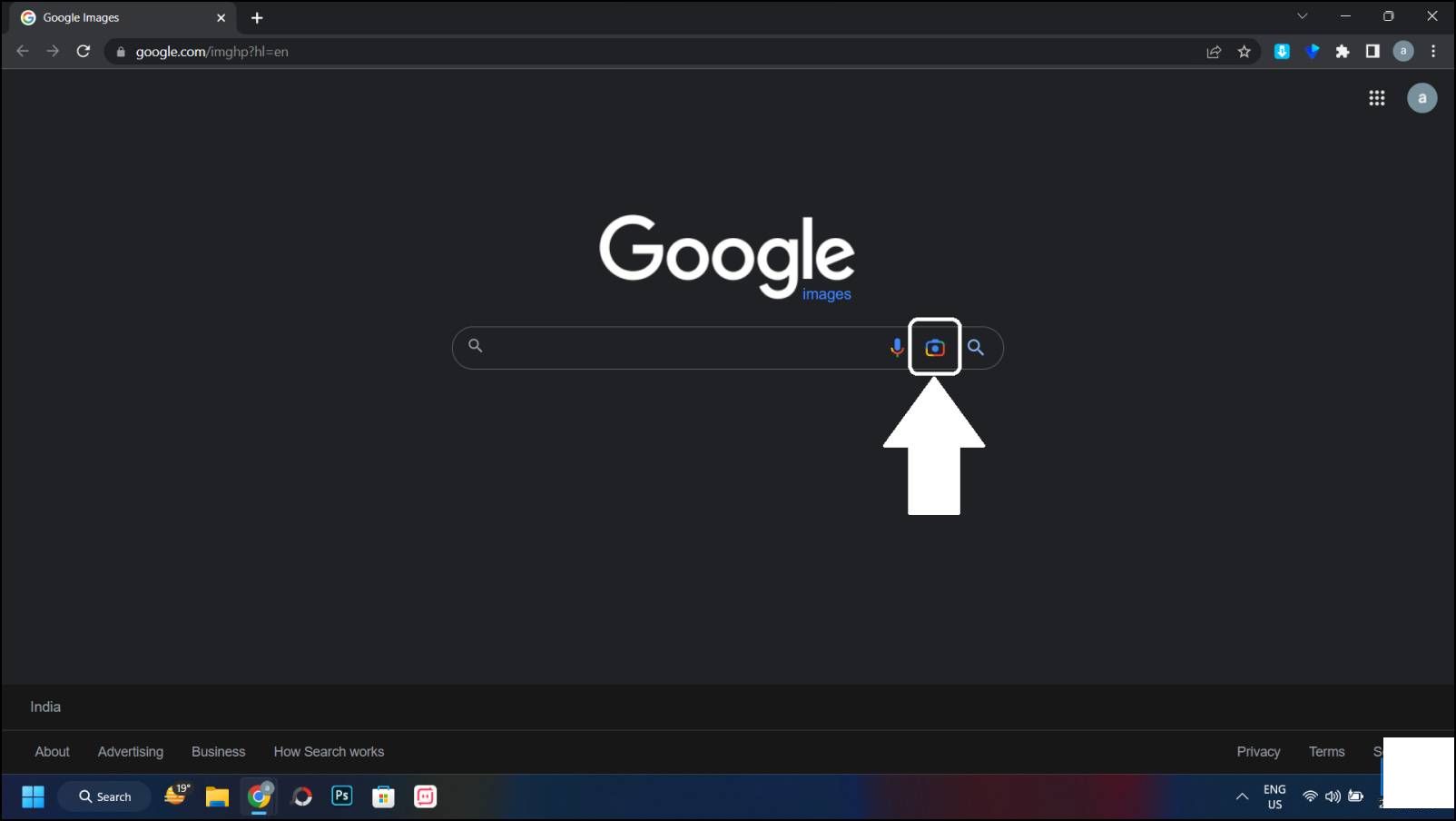Toggle the Chrome side panel
The width and height of the screenshot is (1456, 821).
pos(1372,52)
